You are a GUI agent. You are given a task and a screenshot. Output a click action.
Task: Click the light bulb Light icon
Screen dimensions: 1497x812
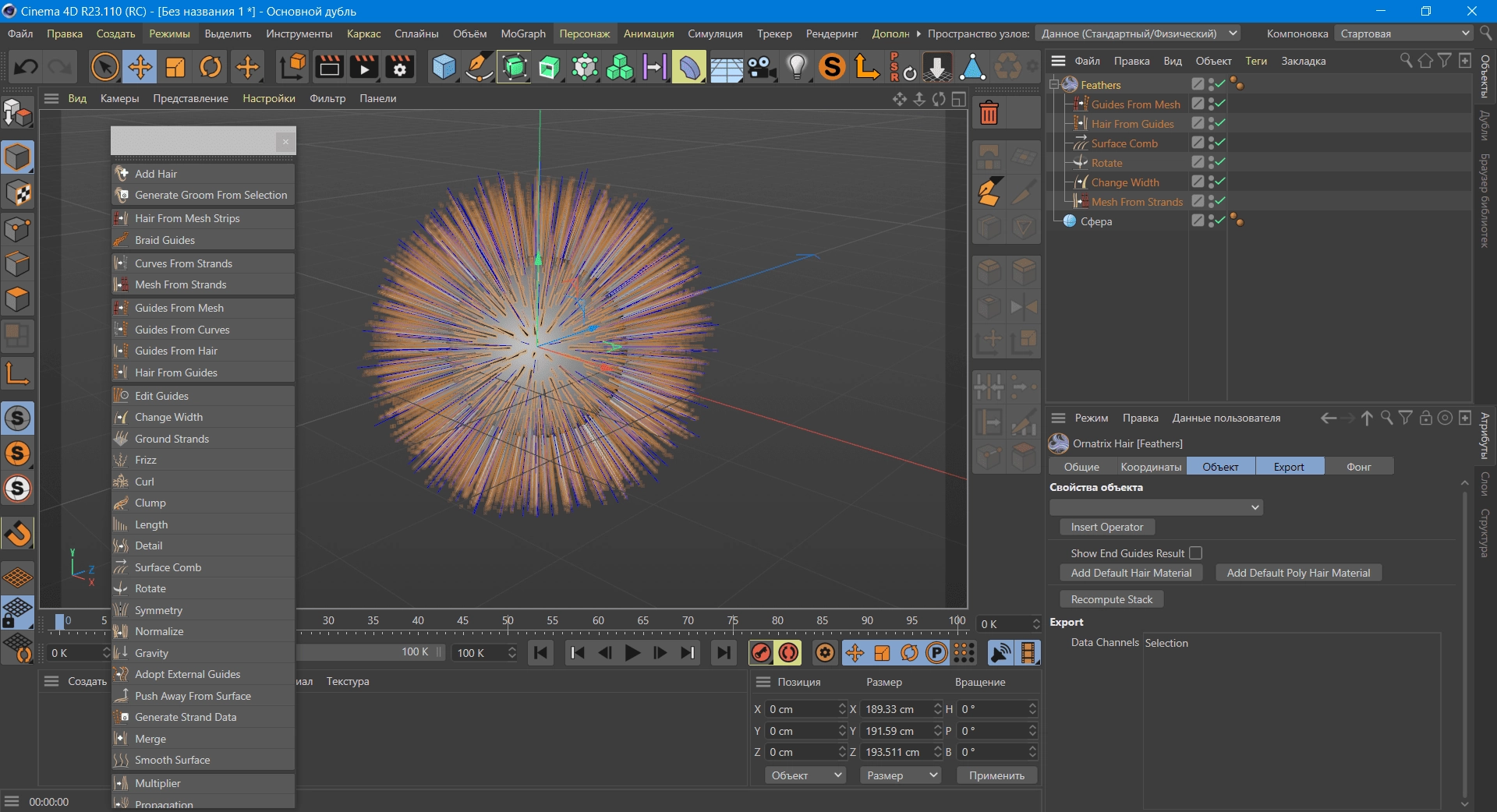pos(797,67)
